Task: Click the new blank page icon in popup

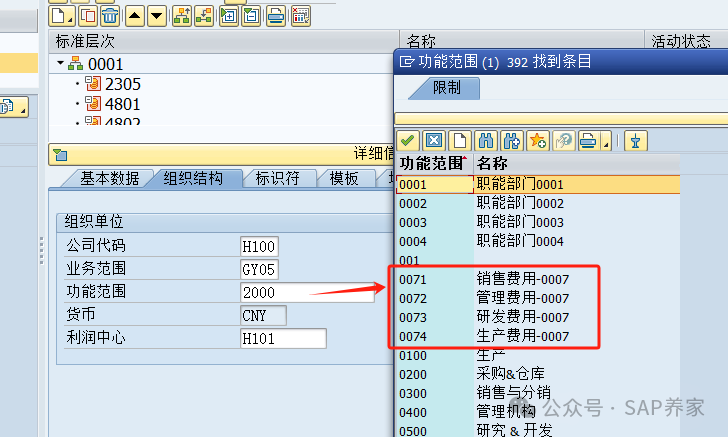Action: coord(460,140)
